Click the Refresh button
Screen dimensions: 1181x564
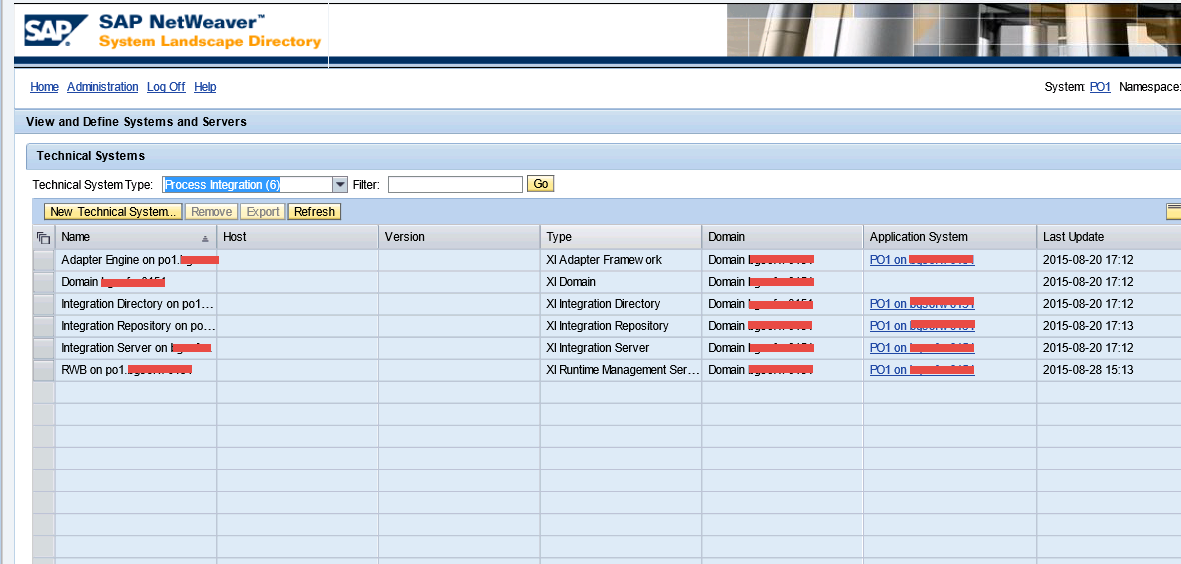click(314, 212)
